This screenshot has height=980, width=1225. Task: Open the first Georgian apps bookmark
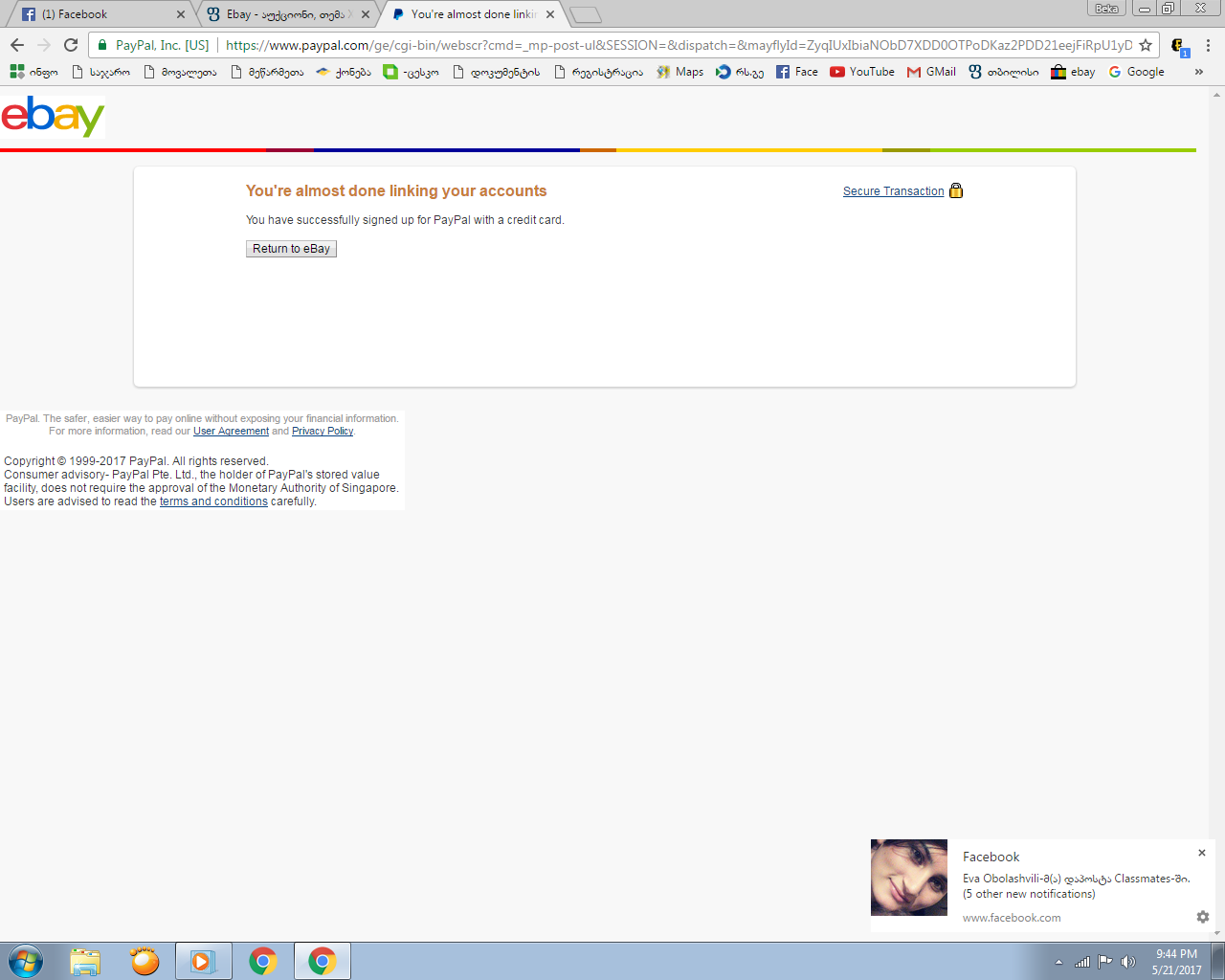(x=33, y=72)
